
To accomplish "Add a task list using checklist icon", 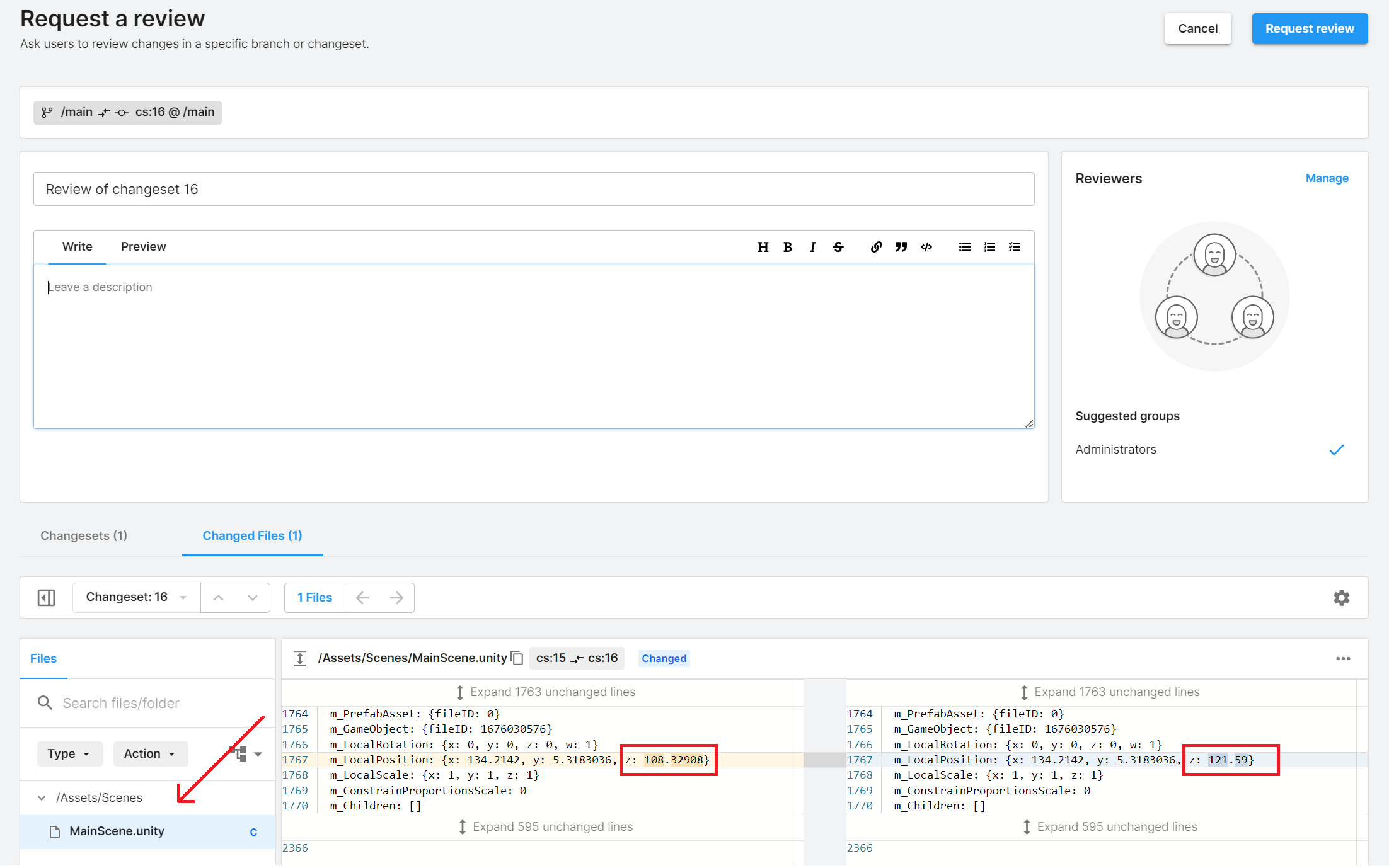I will click(1014, 247).
